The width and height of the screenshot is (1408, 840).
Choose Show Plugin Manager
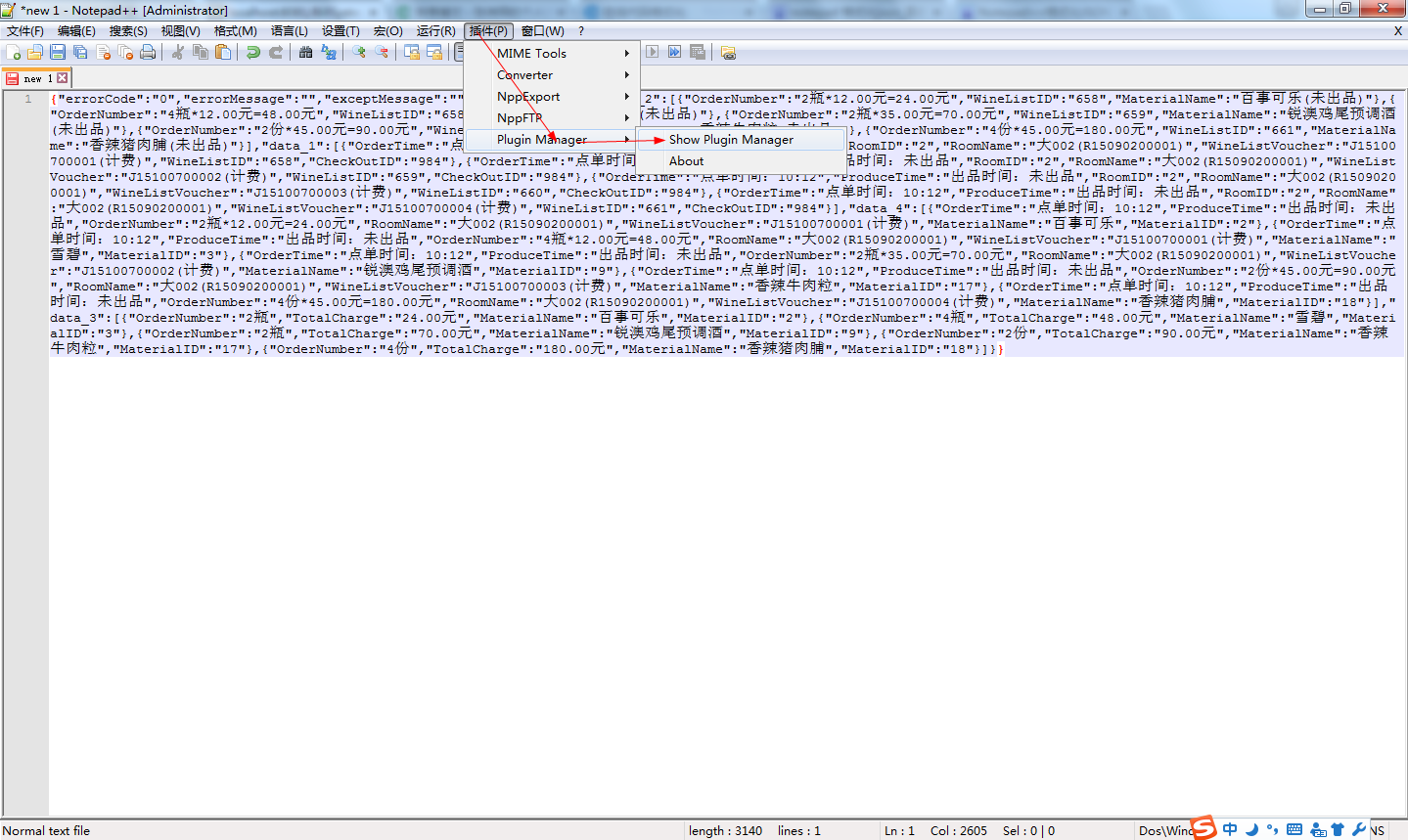click(741, 140)
